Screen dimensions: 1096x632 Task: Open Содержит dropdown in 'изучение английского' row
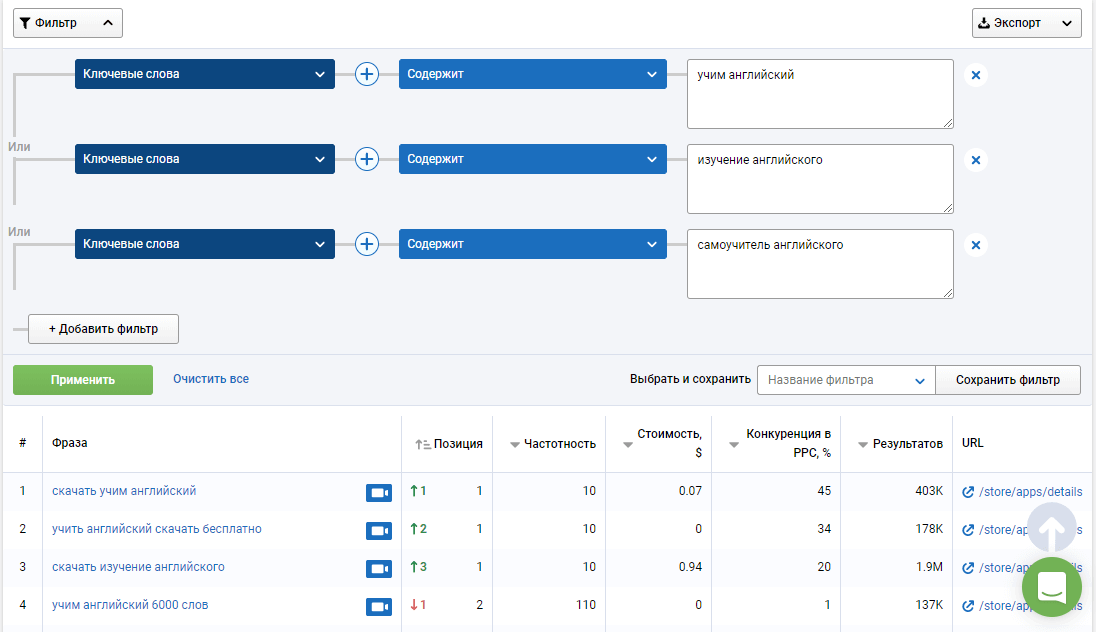point(533,159)
